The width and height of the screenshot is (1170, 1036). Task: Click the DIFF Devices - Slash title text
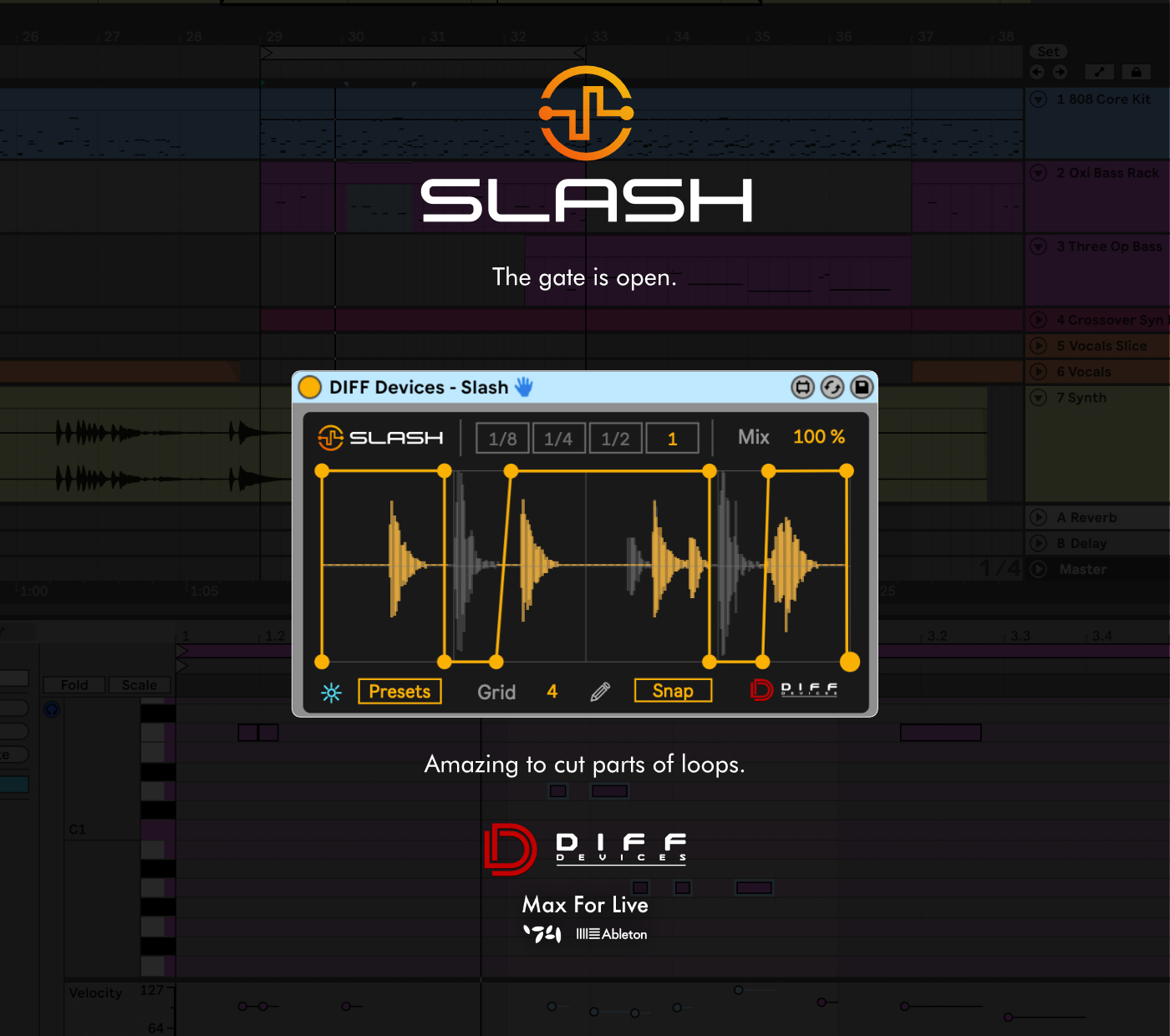(419, 387)
